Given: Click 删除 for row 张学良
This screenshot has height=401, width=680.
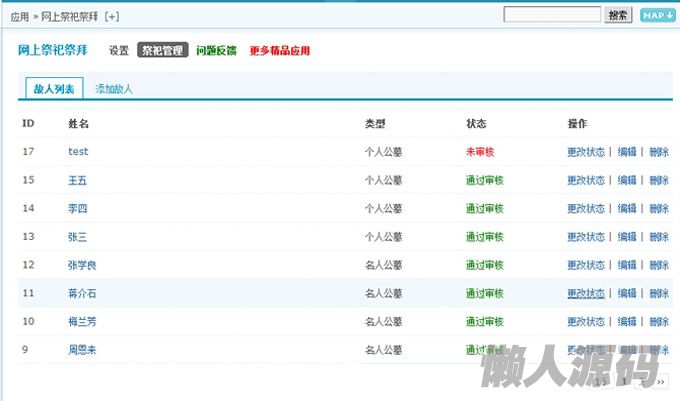Looking at the screenshot, I should [659, 265].
